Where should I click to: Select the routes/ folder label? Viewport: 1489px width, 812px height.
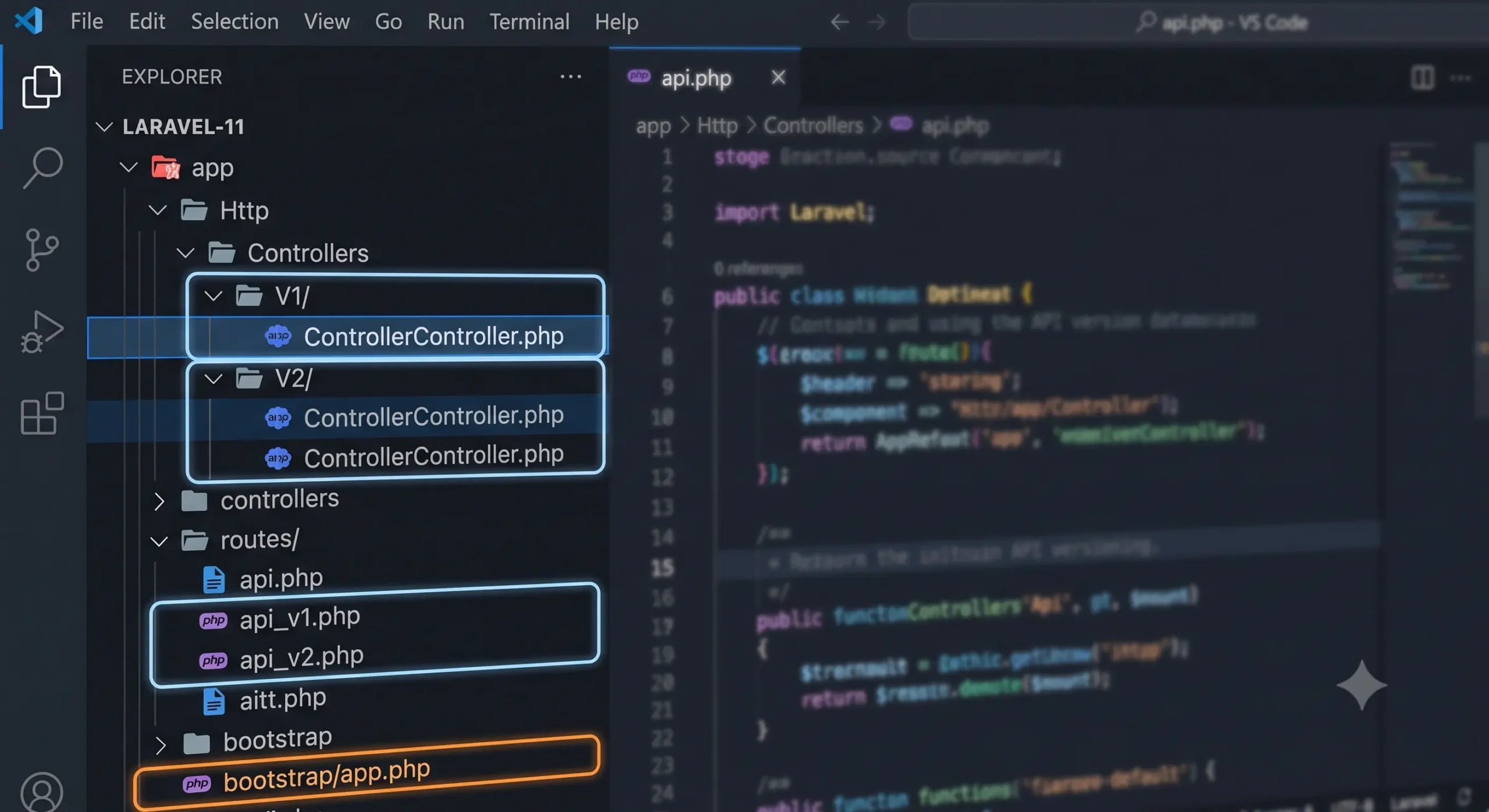point(260,540)
